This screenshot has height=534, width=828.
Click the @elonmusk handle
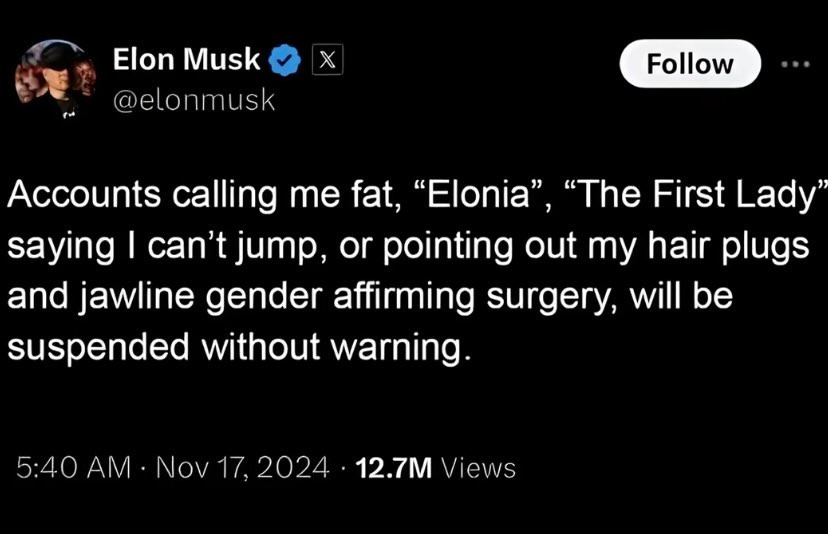194,100
